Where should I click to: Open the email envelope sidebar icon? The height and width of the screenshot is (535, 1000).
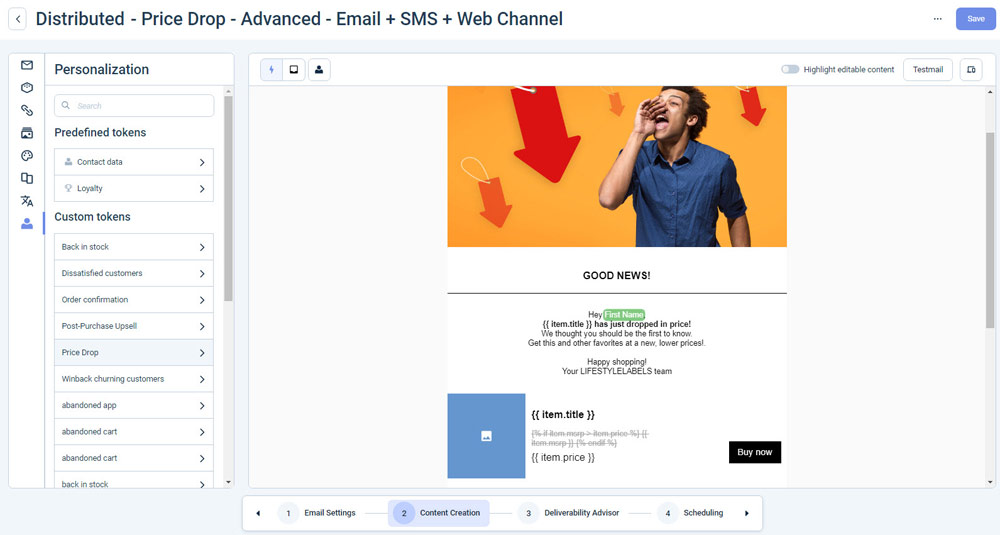pyautogui.click(x=27, y=65)
